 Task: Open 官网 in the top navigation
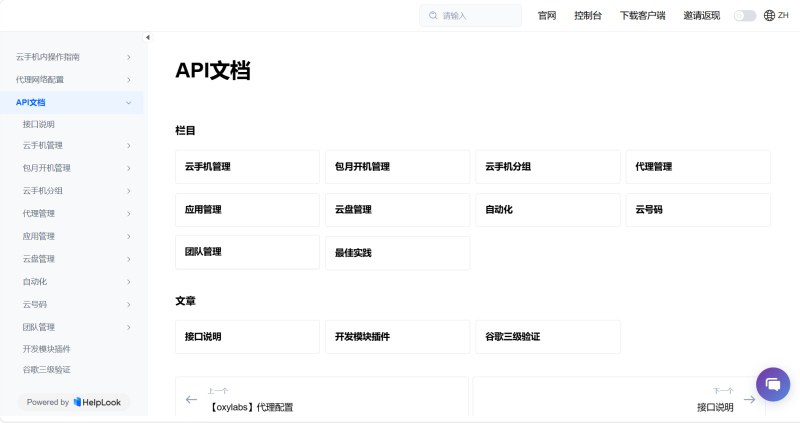547,16
